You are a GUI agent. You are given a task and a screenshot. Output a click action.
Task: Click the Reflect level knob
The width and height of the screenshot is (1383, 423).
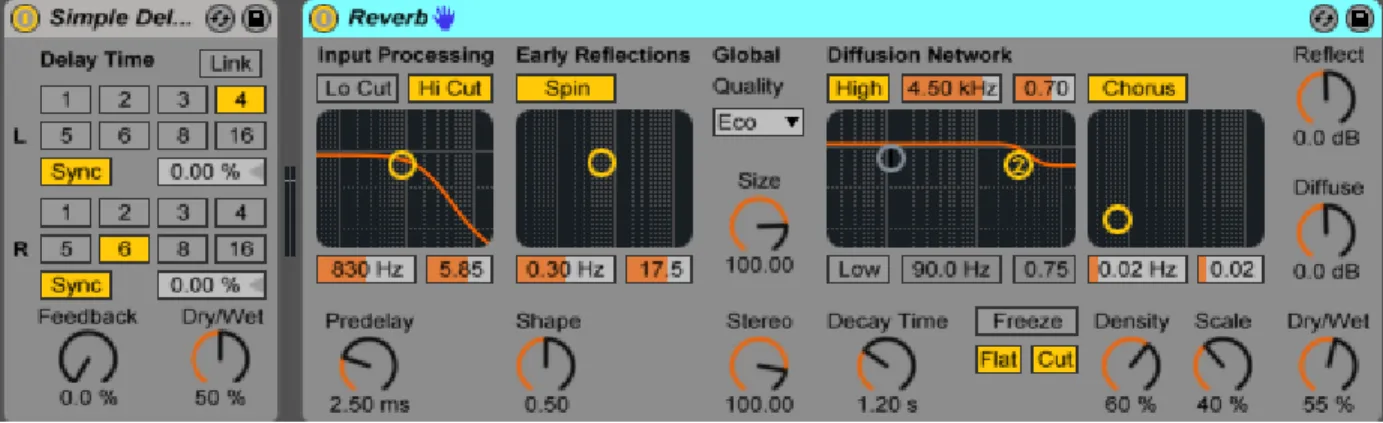pos(1326,99)
